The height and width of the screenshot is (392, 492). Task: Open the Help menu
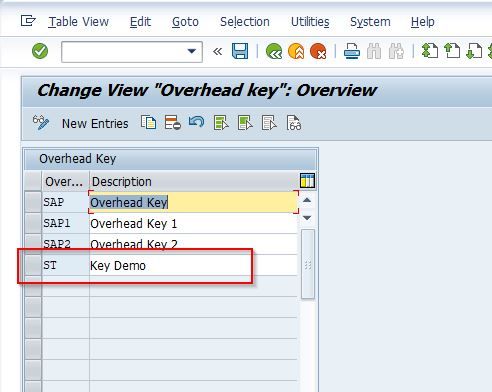click(x=423, y=22)
